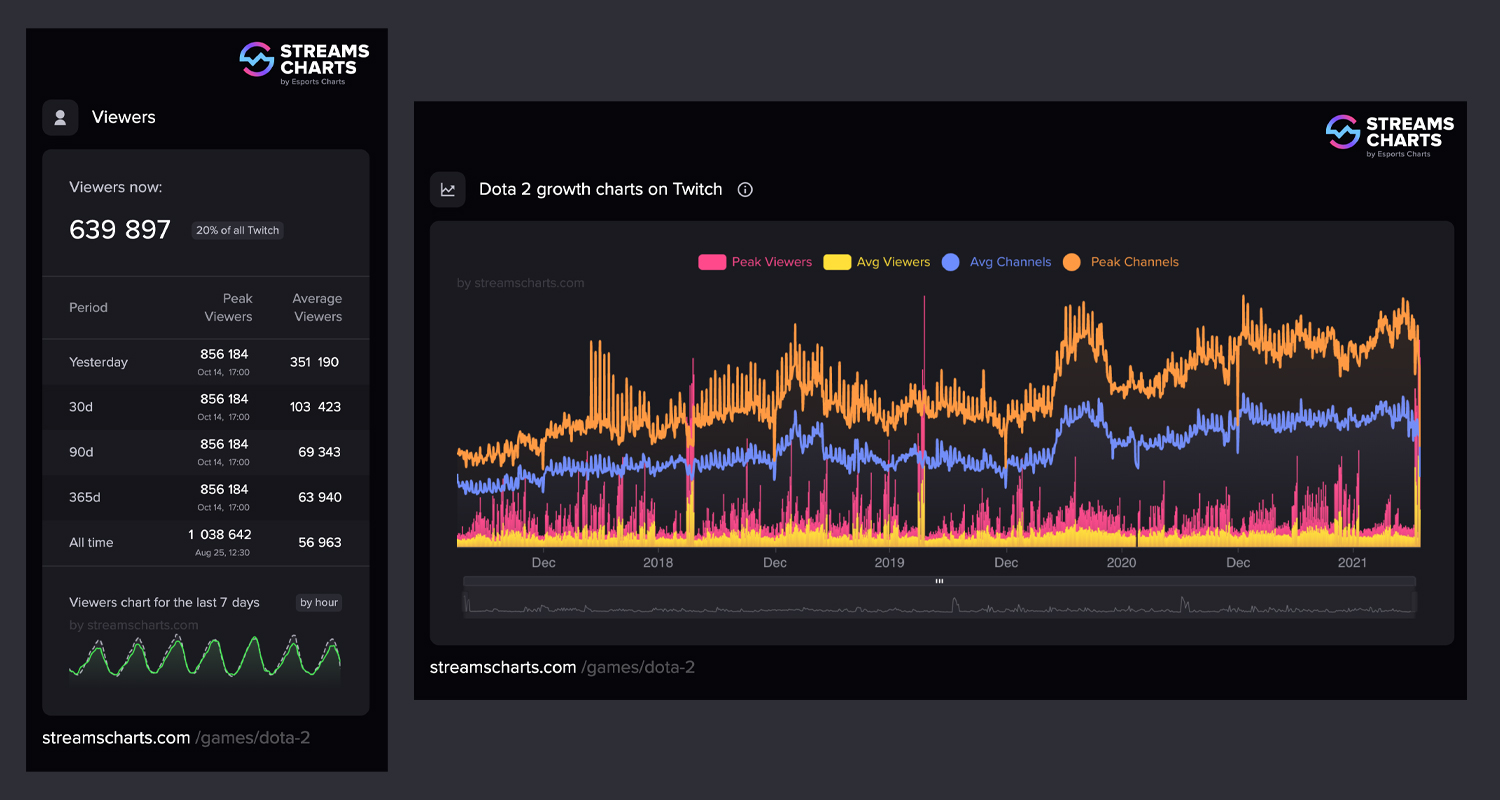This screenshot has height=800, width=1500.
Task: Click the 7-day viewers sparkline chart
Action: [x=205, y=658]
